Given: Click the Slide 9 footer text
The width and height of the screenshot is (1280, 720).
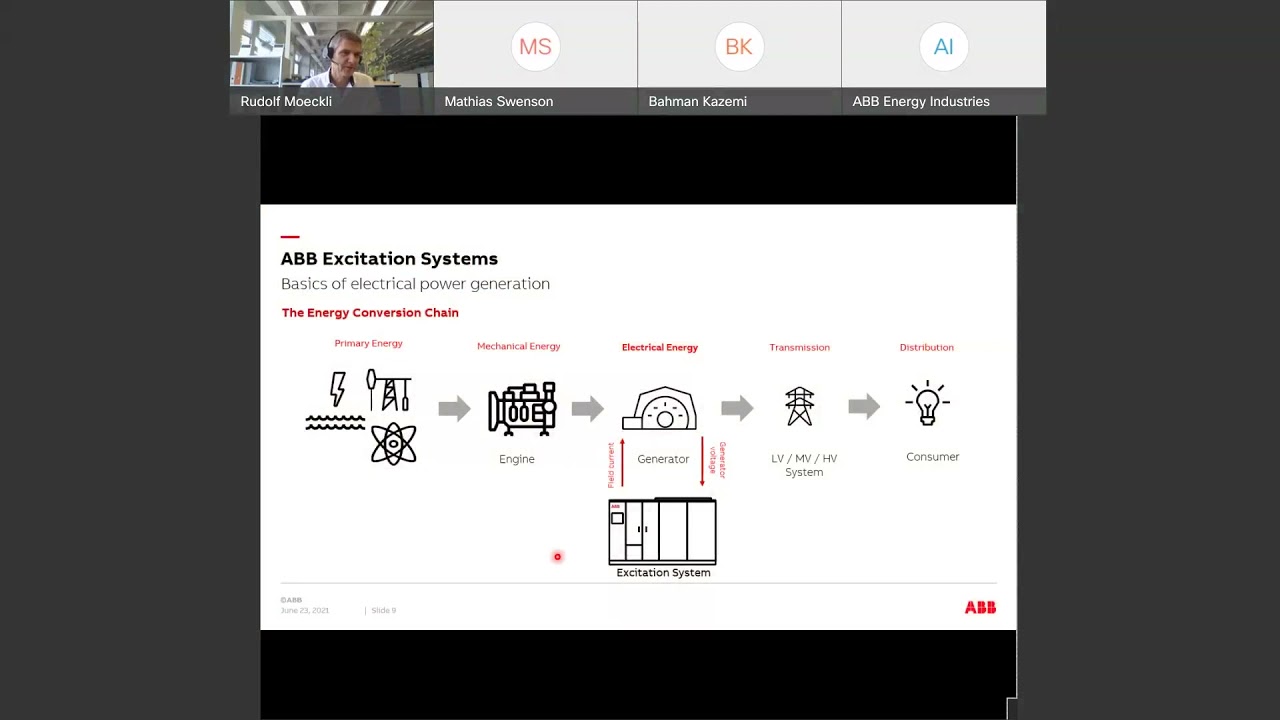Looking at the screenshot, I should coord(384,610).
